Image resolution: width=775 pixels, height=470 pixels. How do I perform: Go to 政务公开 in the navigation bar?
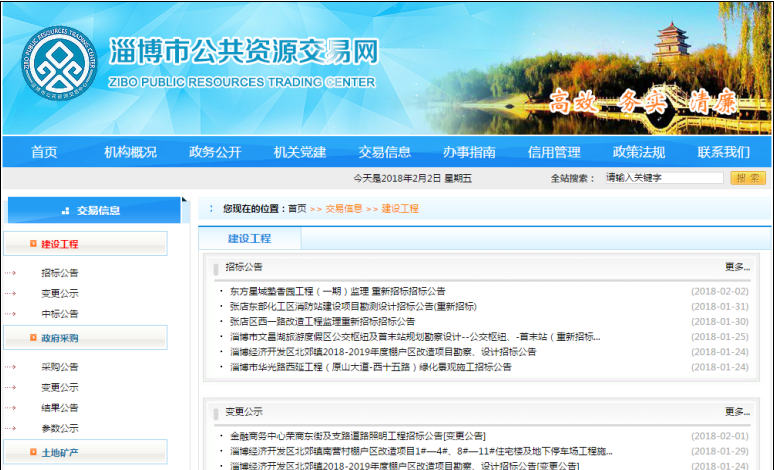[215, 152]
